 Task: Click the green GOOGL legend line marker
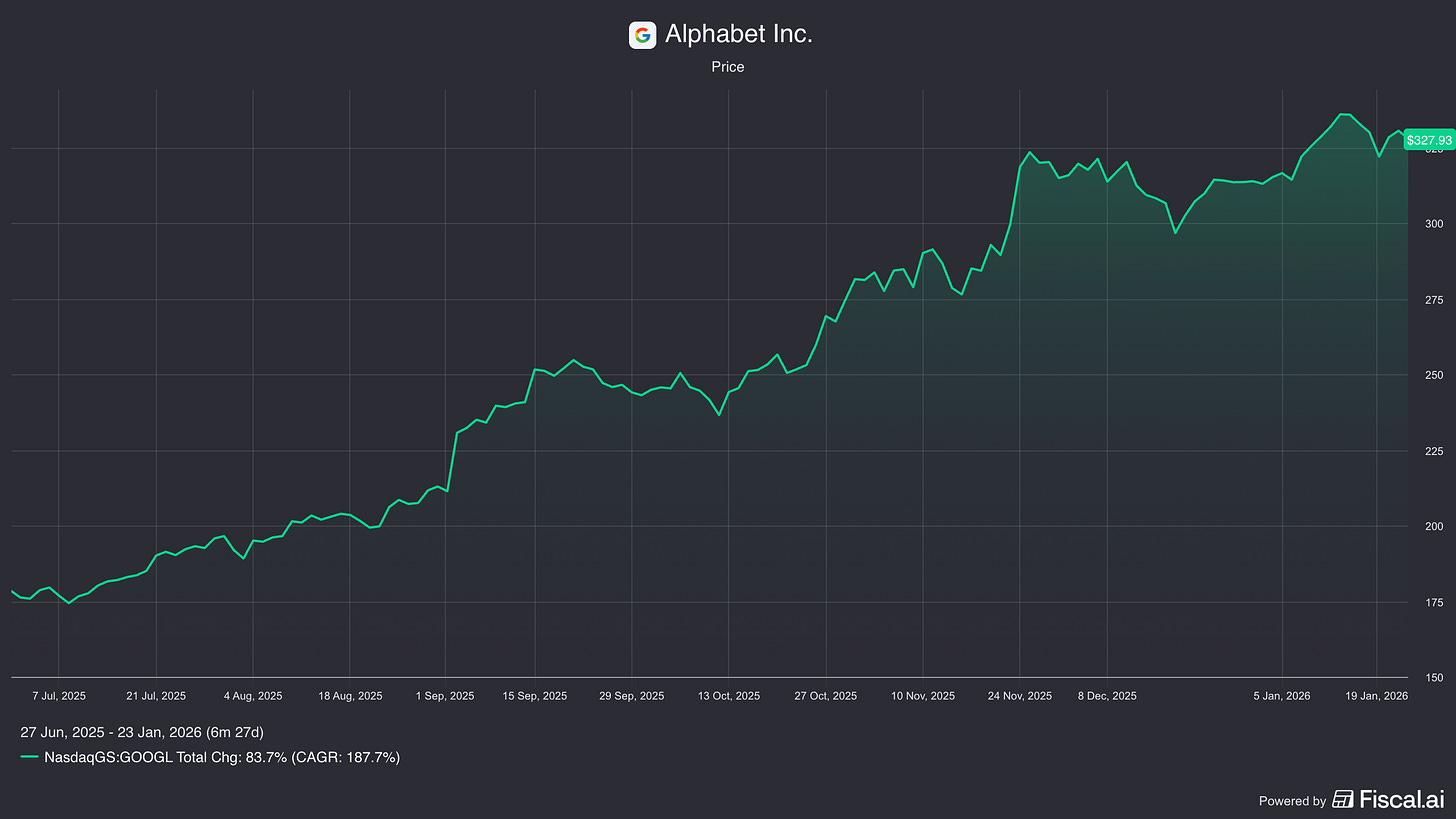coord(30,758)
